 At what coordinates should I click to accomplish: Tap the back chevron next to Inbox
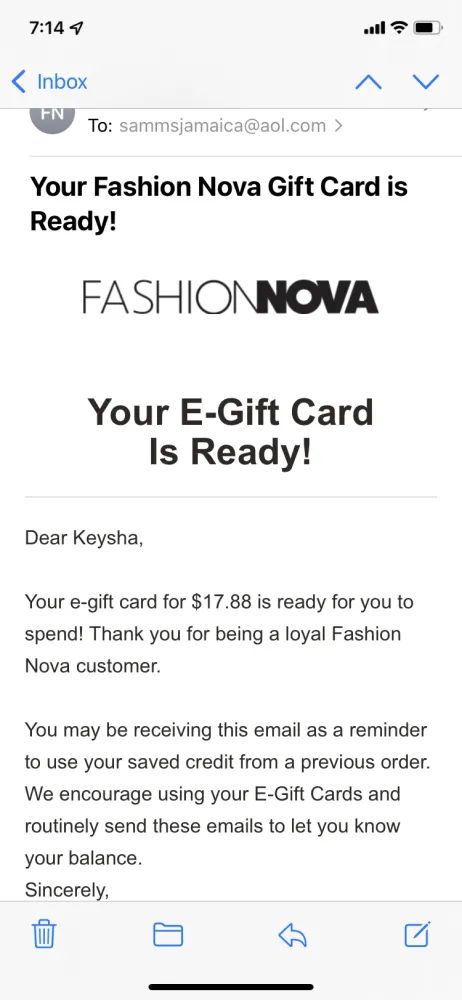click(19, 82)
